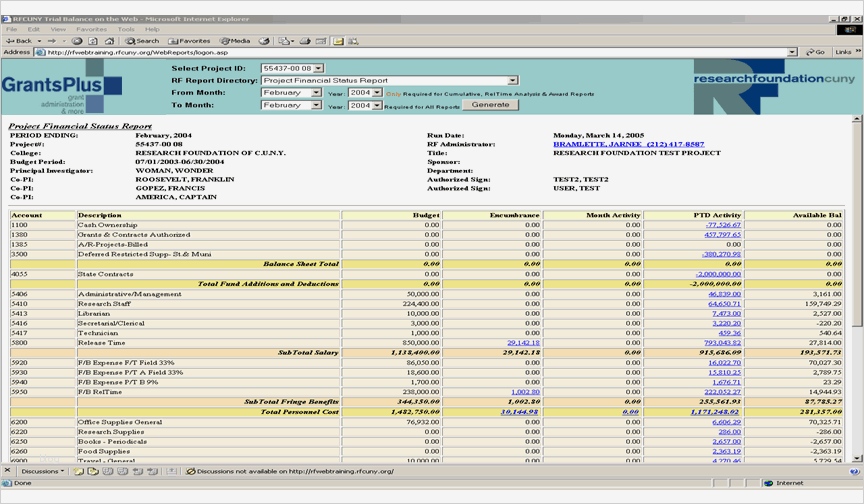Open the Favorites toolbar button
864x504 pixels.
click(x=188, y=41)
